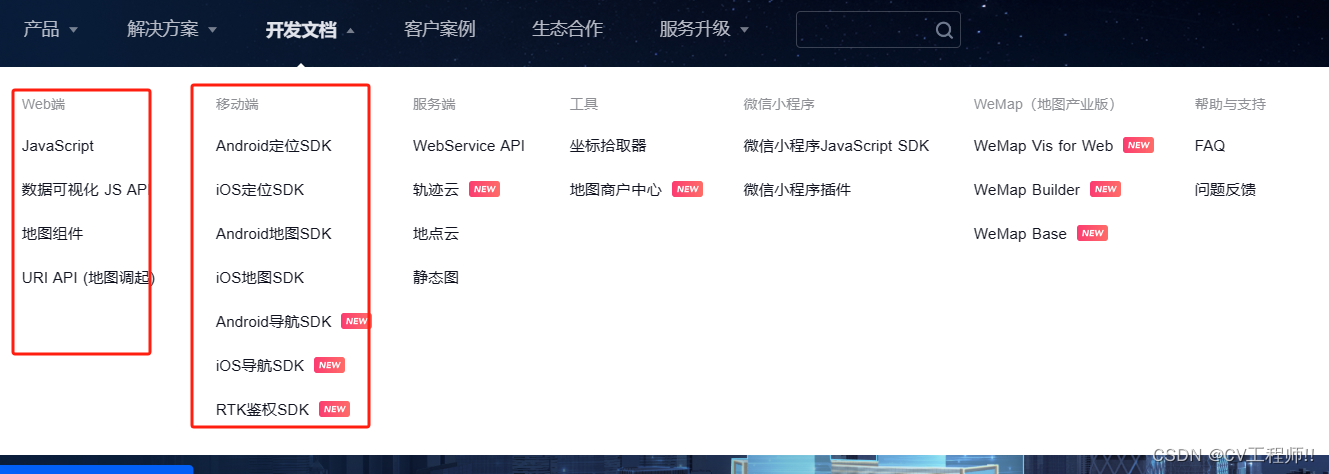Open iOS导航SDK link
Screen dimensions: 1329x474
tap(260, 366)
